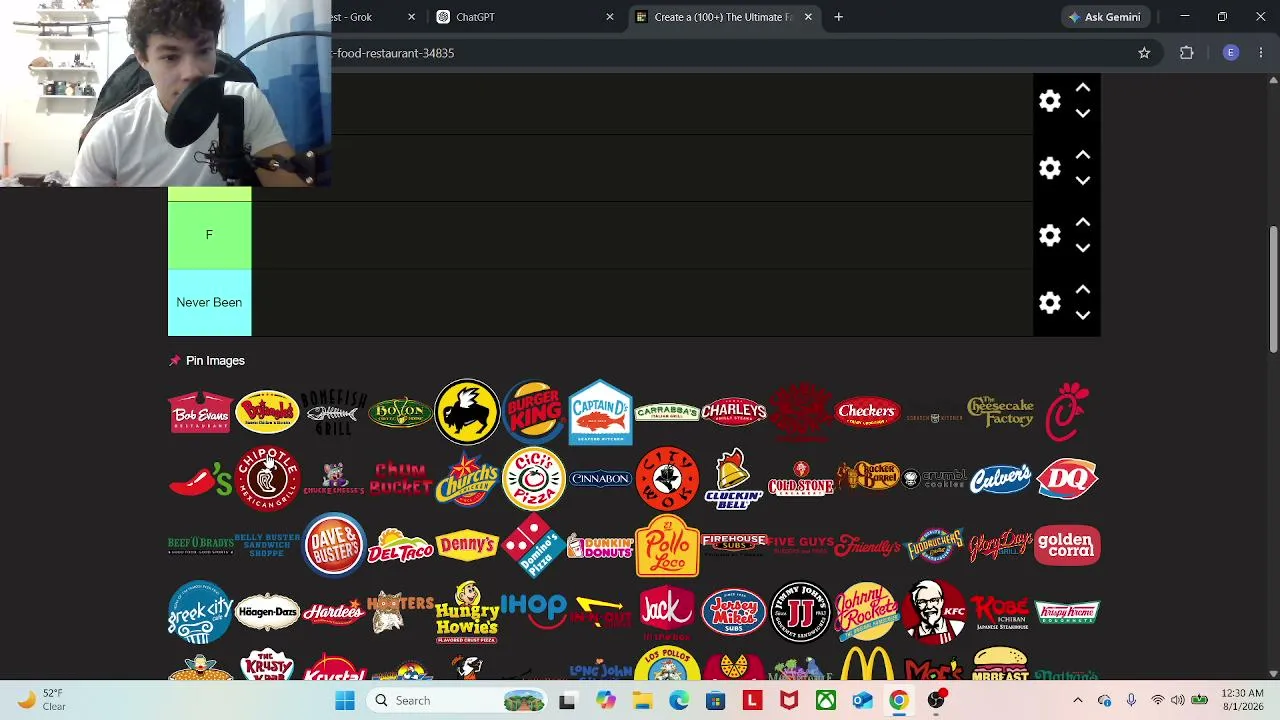
Task: Move the F tier row down
Action: click(1082, 248)
